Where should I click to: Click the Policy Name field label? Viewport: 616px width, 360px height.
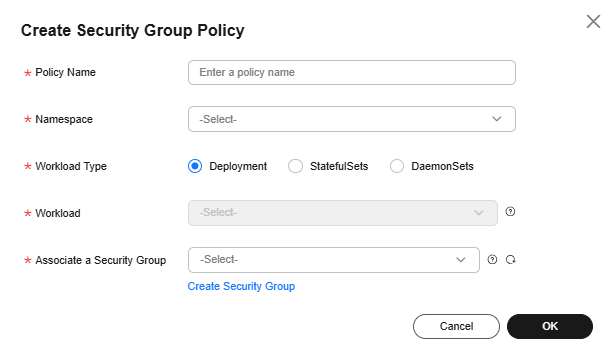[65, 72]
